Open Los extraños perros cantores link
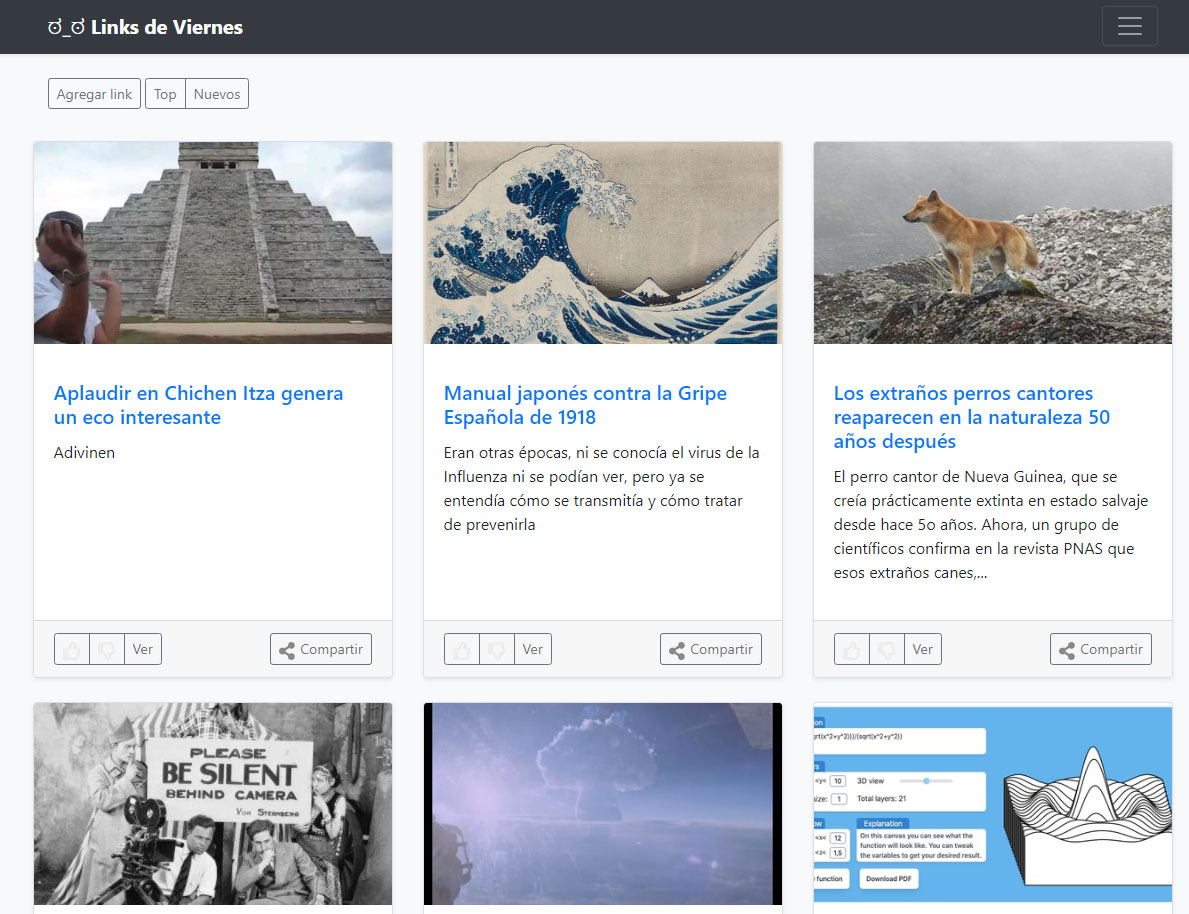This screenshot has height=914, width=1189. coord(971,417)
